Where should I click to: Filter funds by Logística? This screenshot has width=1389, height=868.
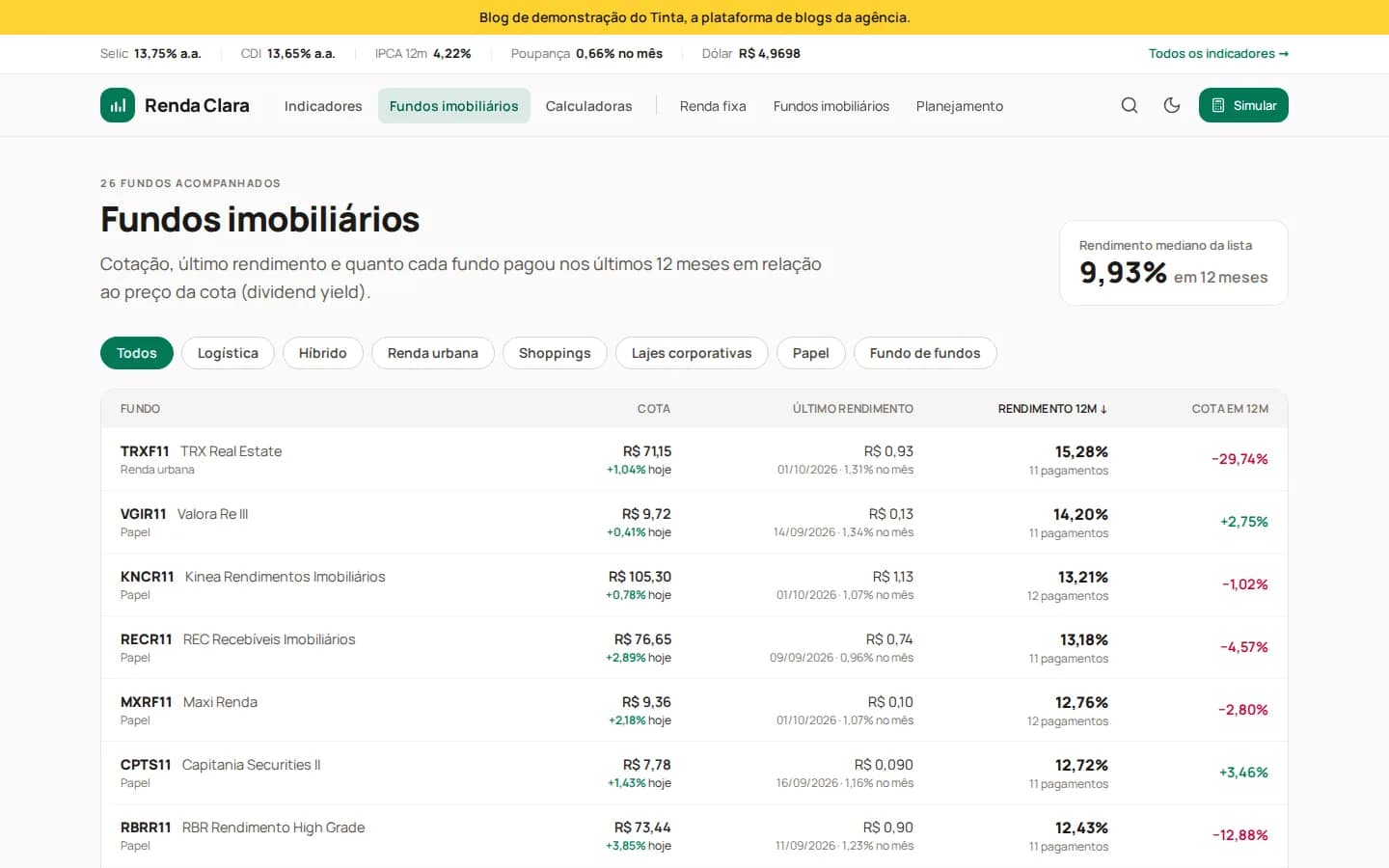(x=228, y=353)
